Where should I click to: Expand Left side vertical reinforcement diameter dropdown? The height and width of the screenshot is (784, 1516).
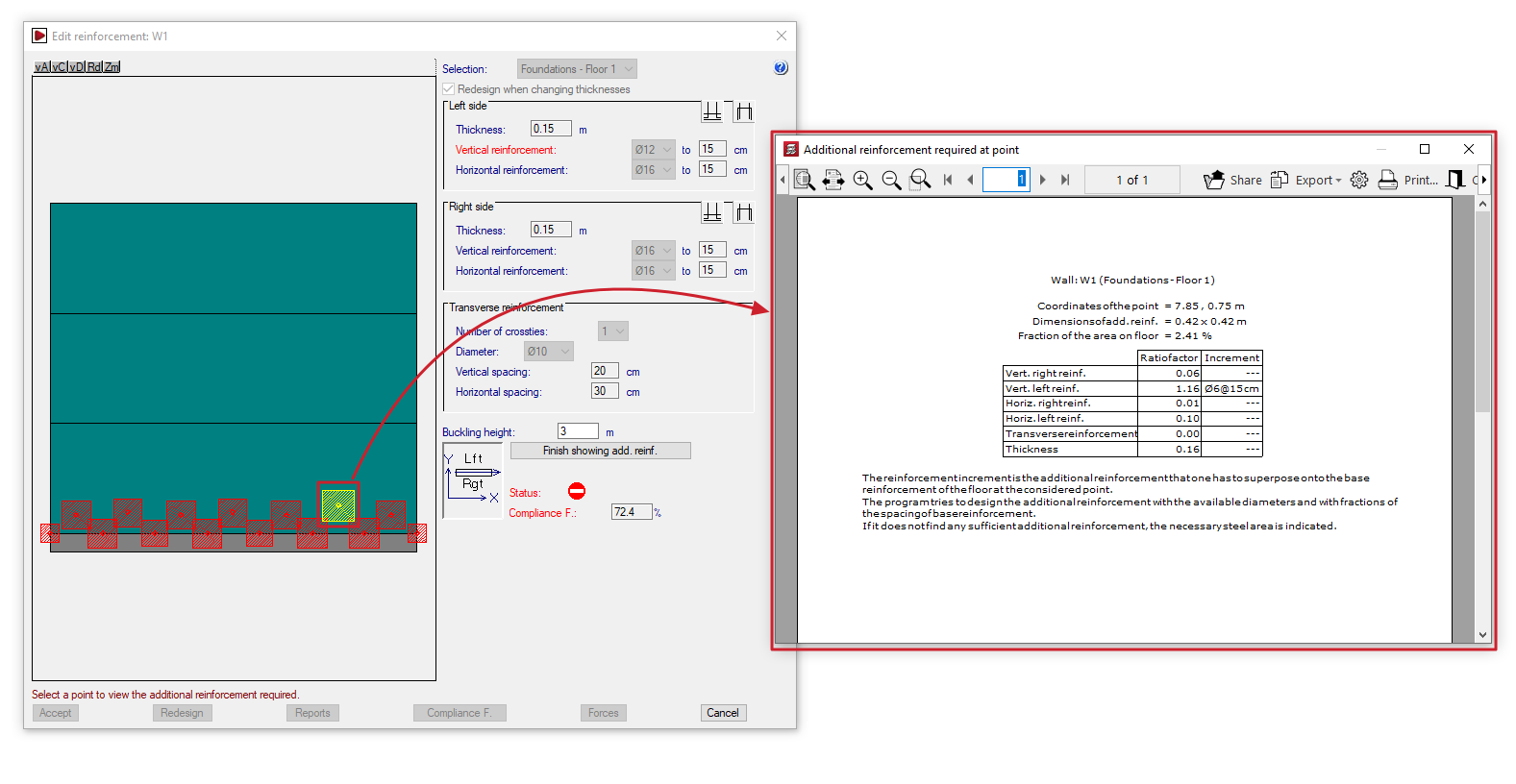tap(654, 150)
